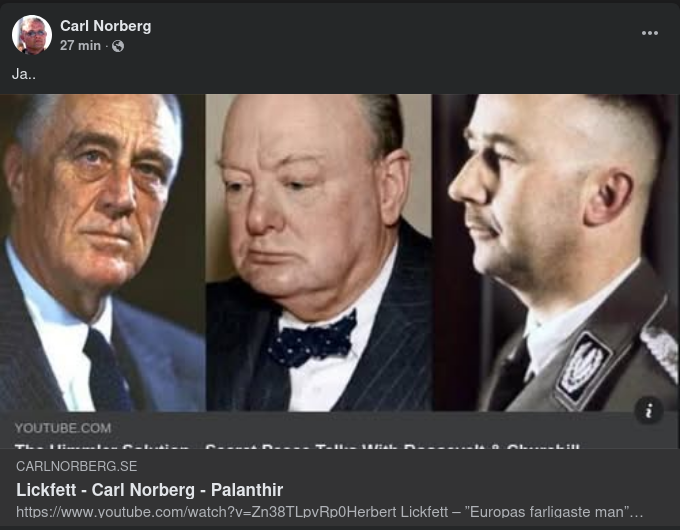
Task: Click the "Ja.." post caption text
Action: 24,74
